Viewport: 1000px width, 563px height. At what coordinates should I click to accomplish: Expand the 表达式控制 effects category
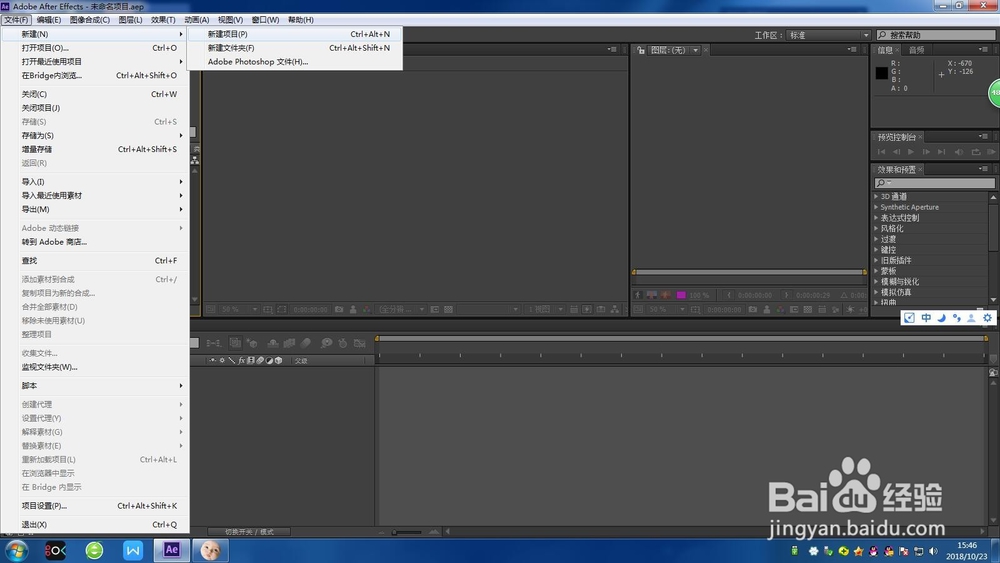point(876,217)
